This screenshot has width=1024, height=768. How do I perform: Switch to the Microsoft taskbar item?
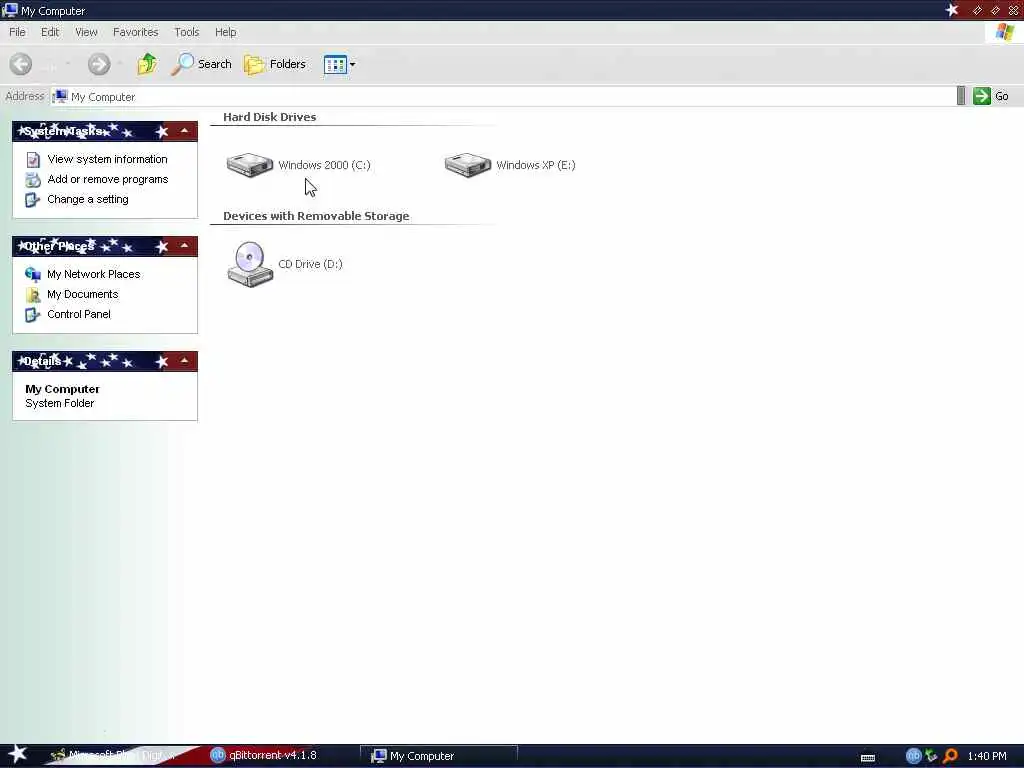[114, 755]
